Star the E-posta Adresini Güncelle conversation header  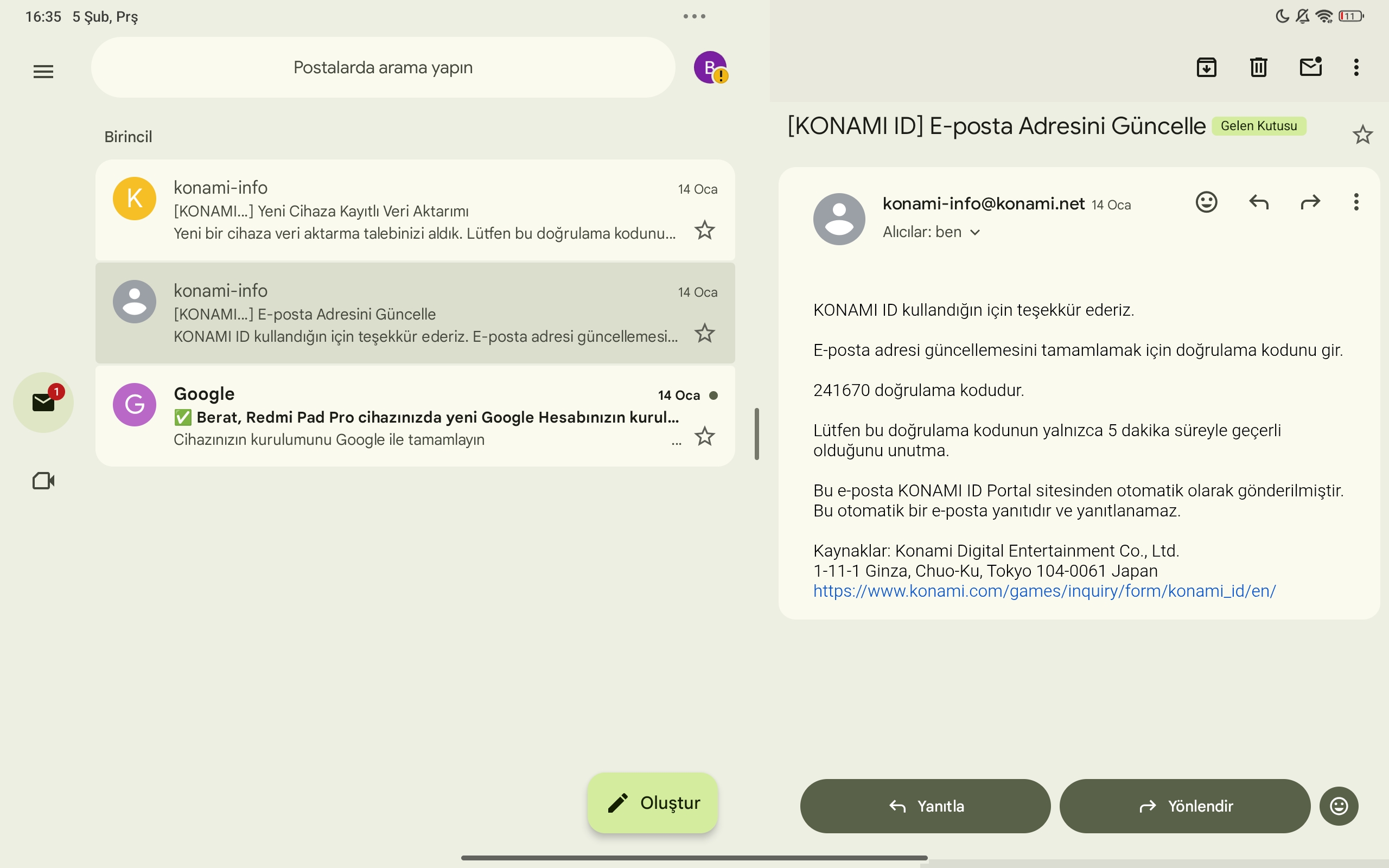(x=1362, y=135)
